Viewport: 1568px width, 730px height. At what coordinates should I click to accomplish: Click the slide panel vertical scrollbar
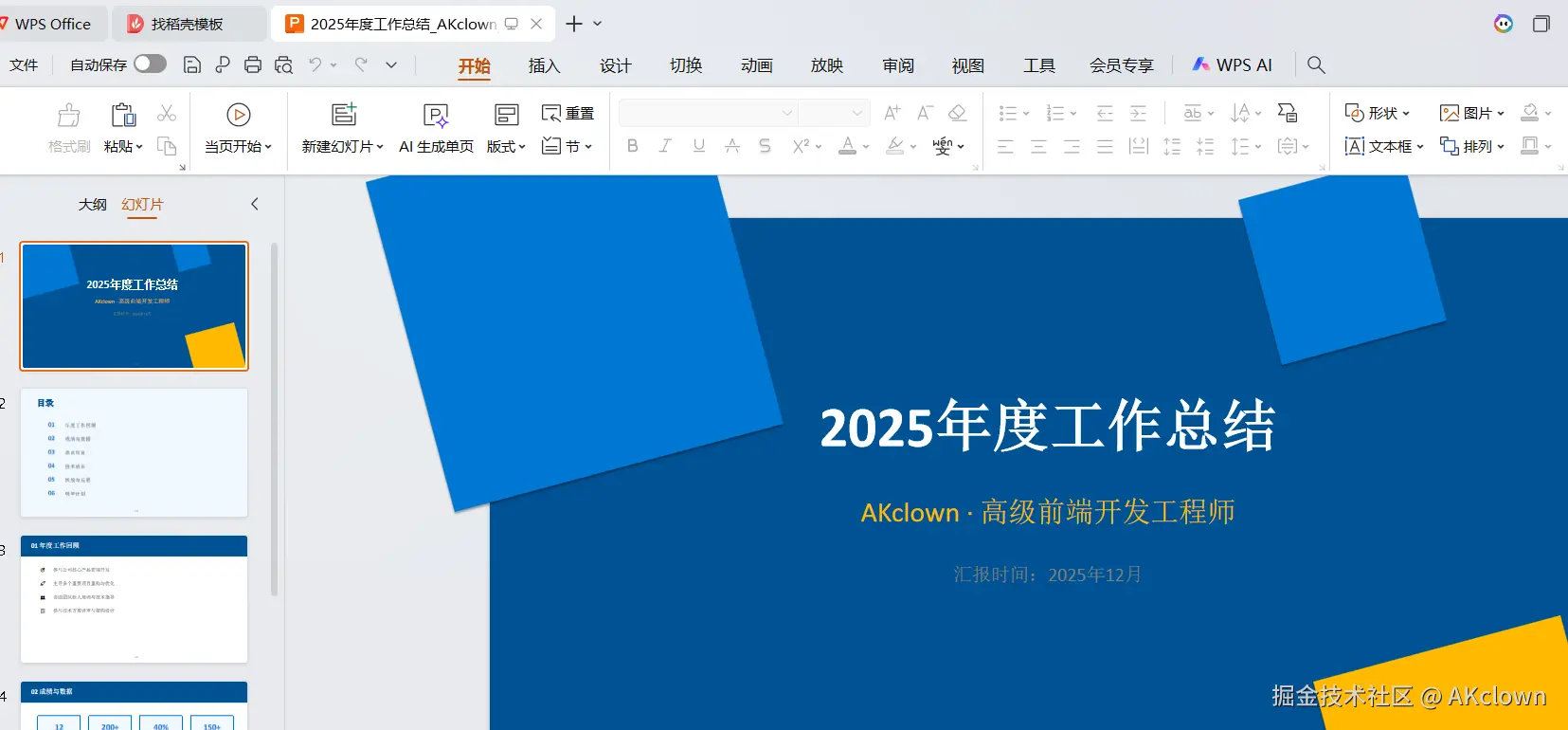point(275,419)
